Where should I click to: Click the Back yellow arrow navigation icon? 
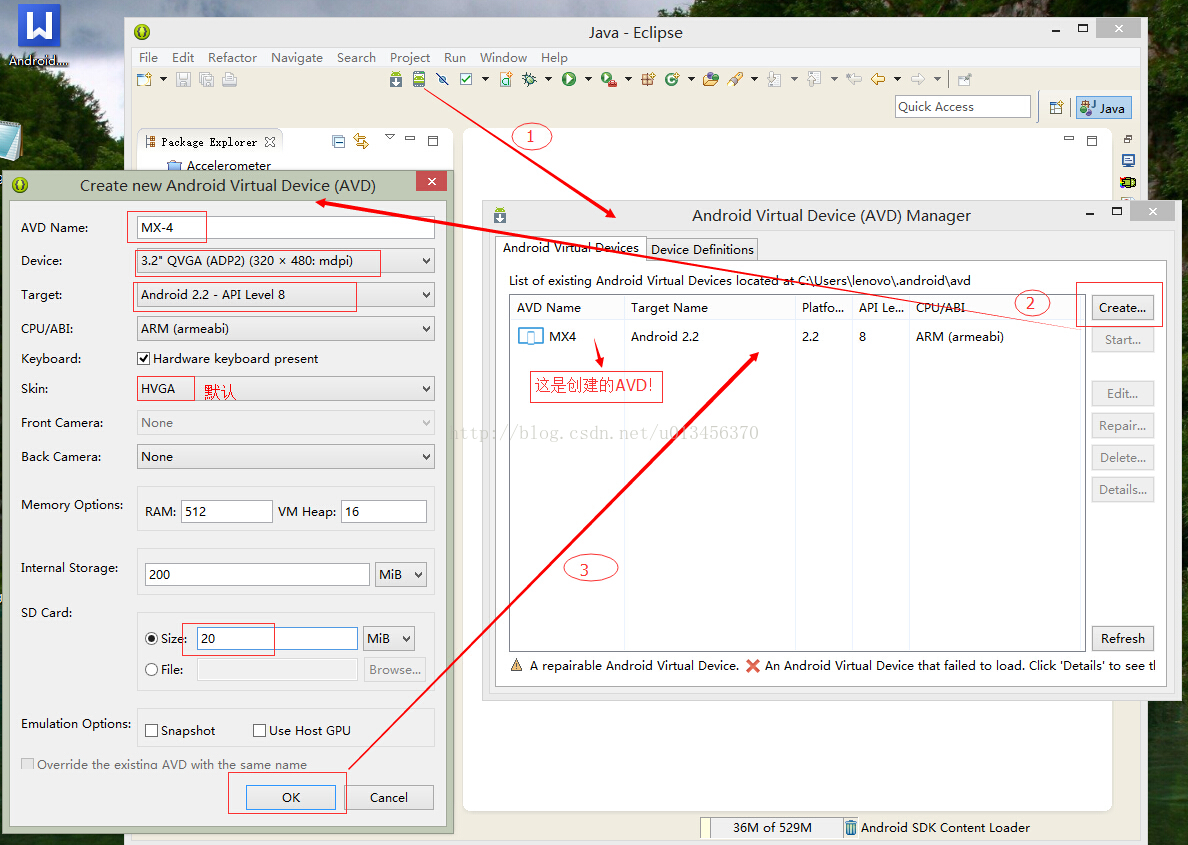click(878, 79)
